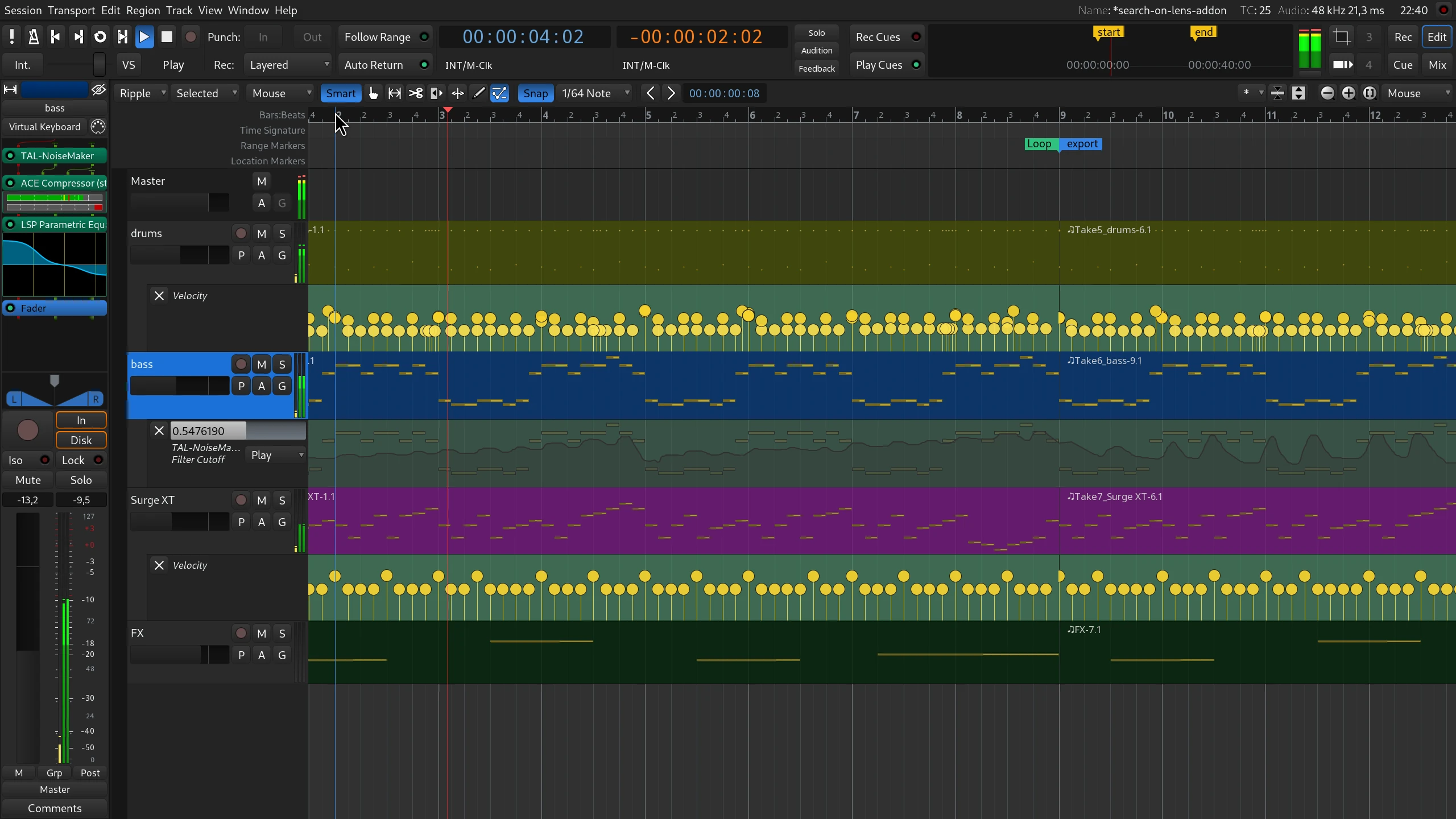Open TAL-NoiseMaker plugin entry
The height and width of the screenshot is (819, 1456).
[x=55, y=155]
